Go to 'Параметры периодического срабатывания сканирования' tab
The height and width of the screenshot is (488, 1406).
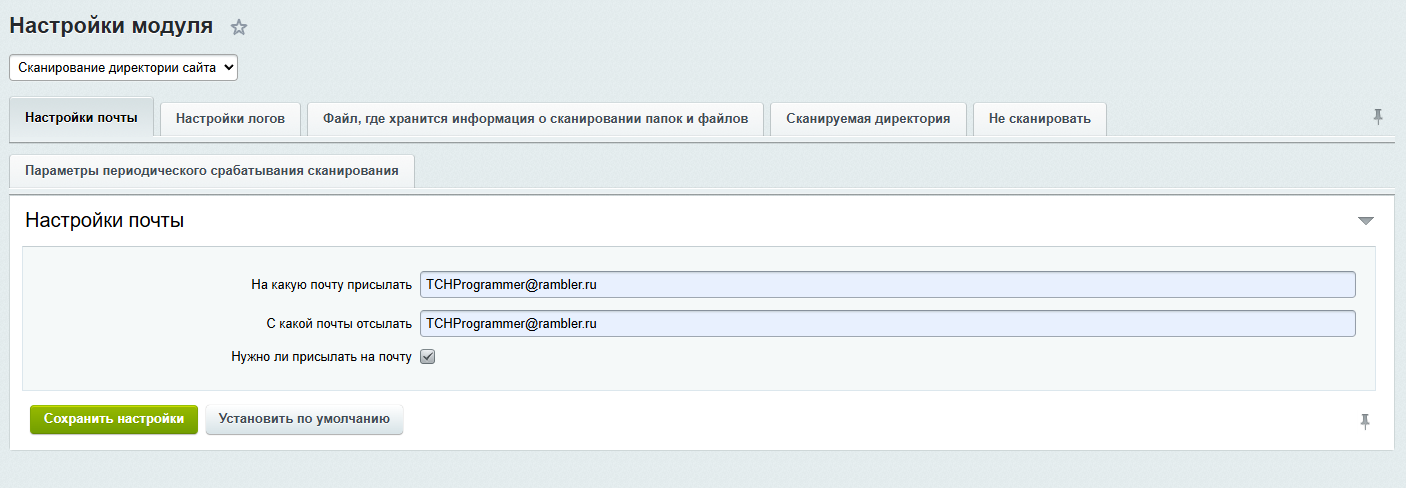pyautogui.click(x=212, y=171)
